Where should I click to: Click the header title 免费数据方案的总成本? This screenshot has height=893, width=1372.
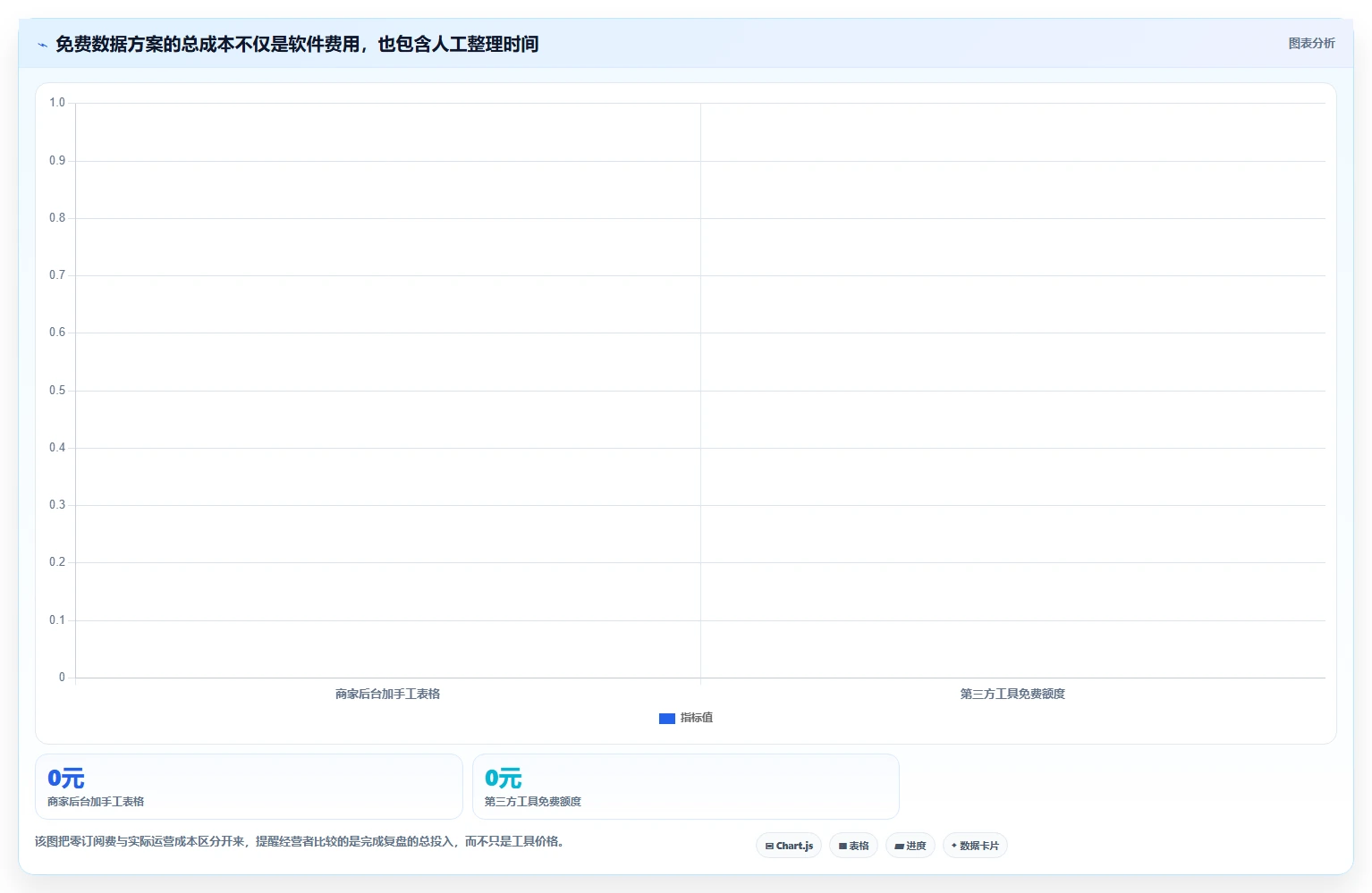pyautogui.click(x=297, y=44)
